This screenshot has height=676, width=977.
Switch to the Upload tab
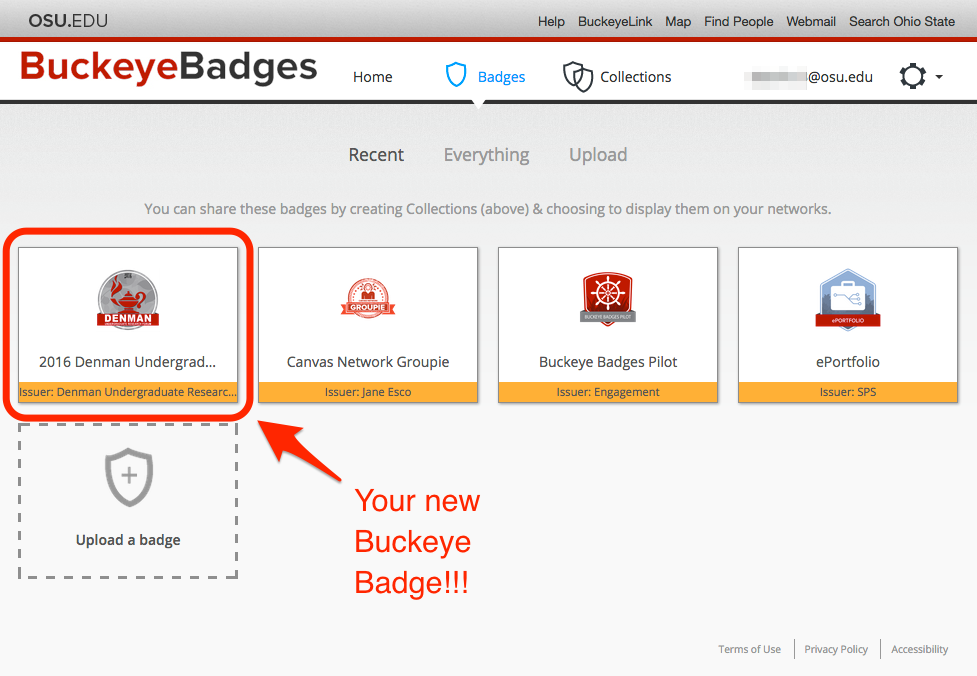pos(598,155)
